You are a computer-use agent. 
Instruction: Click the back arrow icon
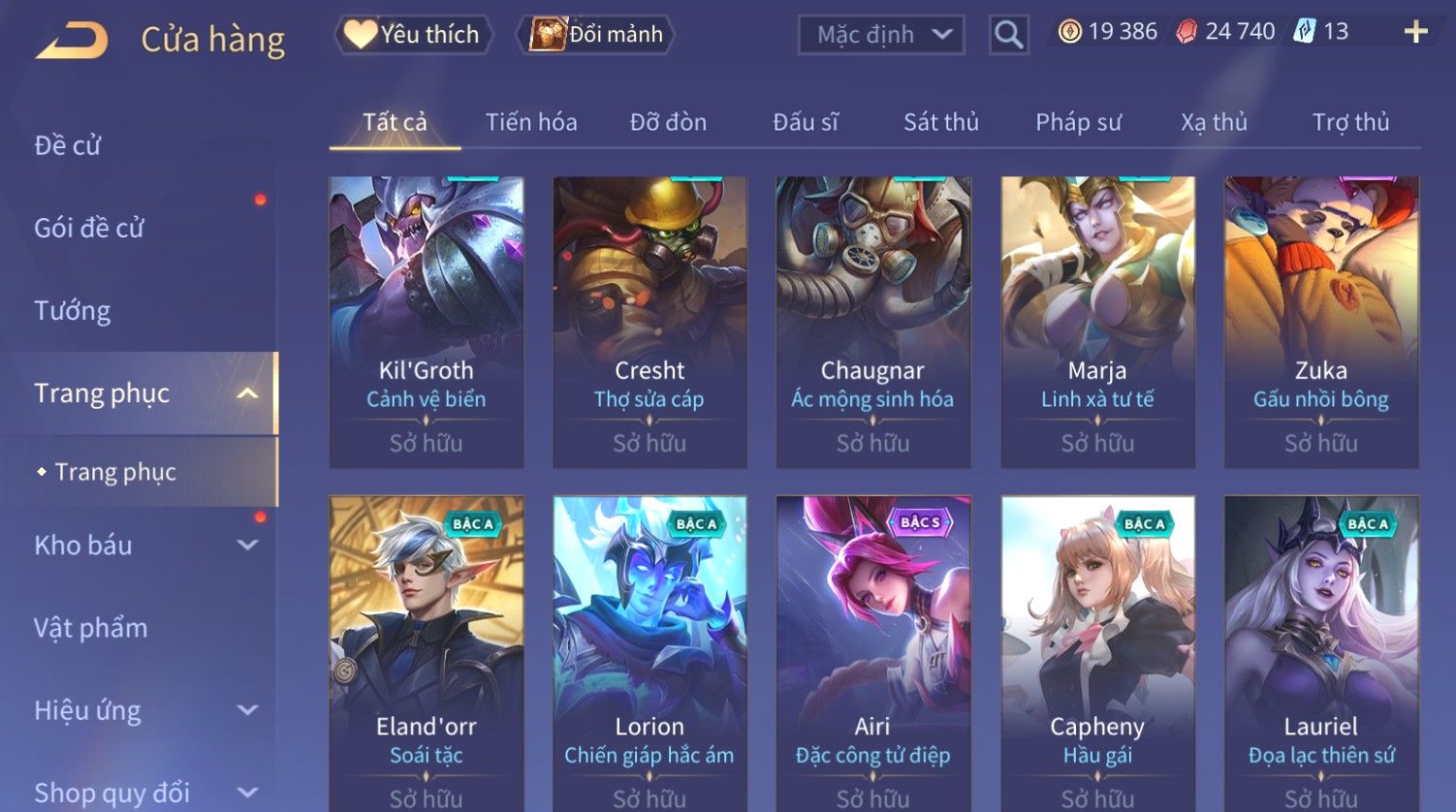pos(72,41)
